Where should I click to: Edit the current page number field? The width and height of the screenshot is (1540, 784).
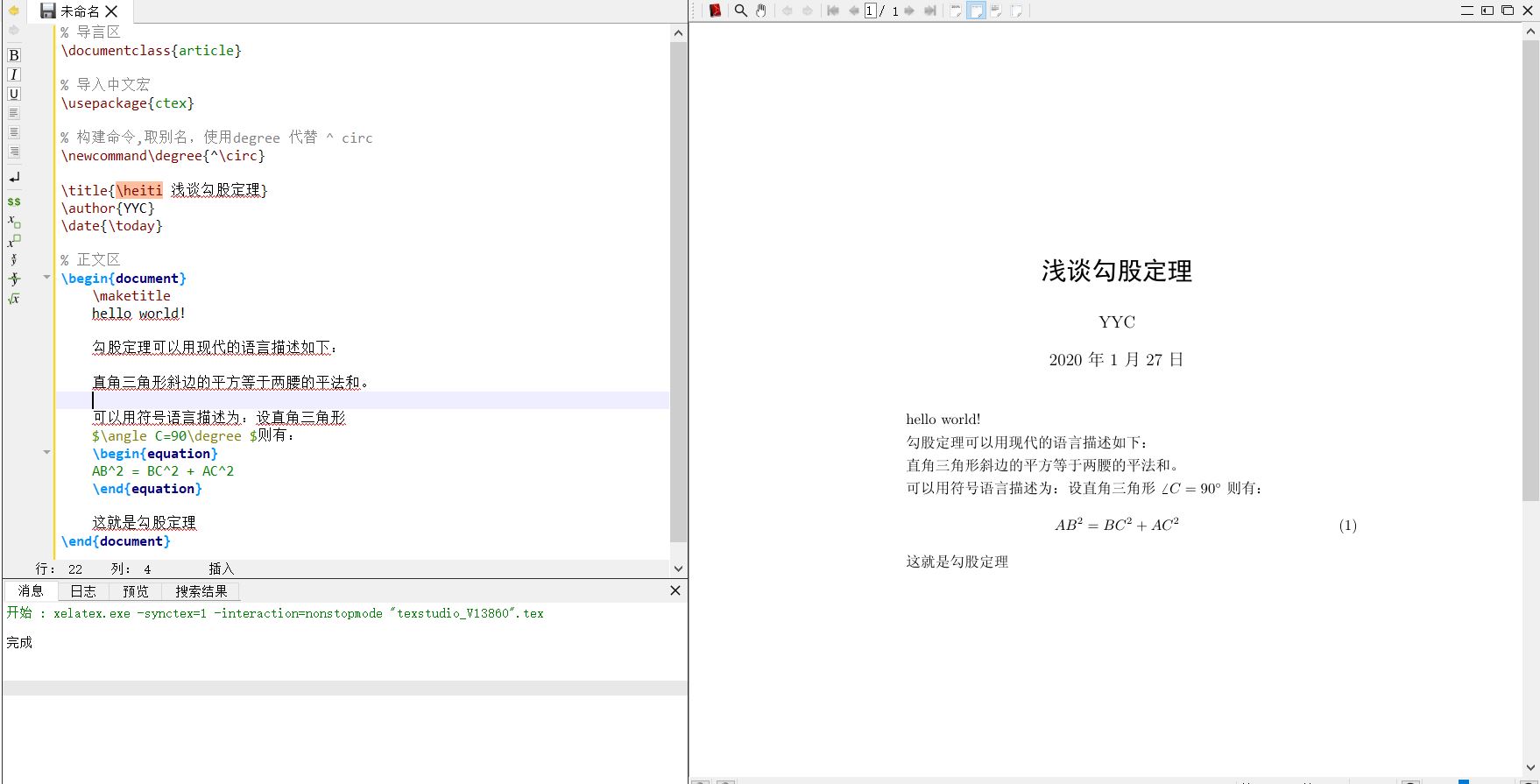872,11
